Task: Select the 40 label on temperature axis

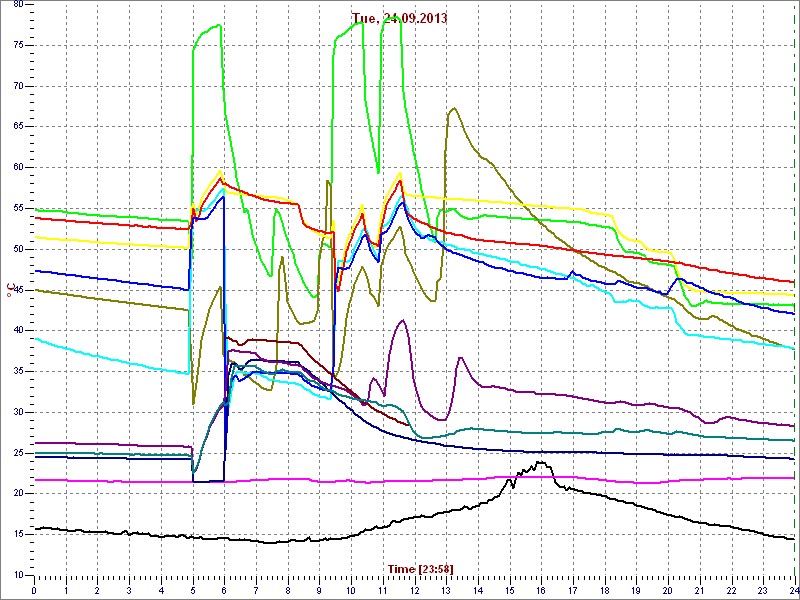Action: (x=17, y=331)
